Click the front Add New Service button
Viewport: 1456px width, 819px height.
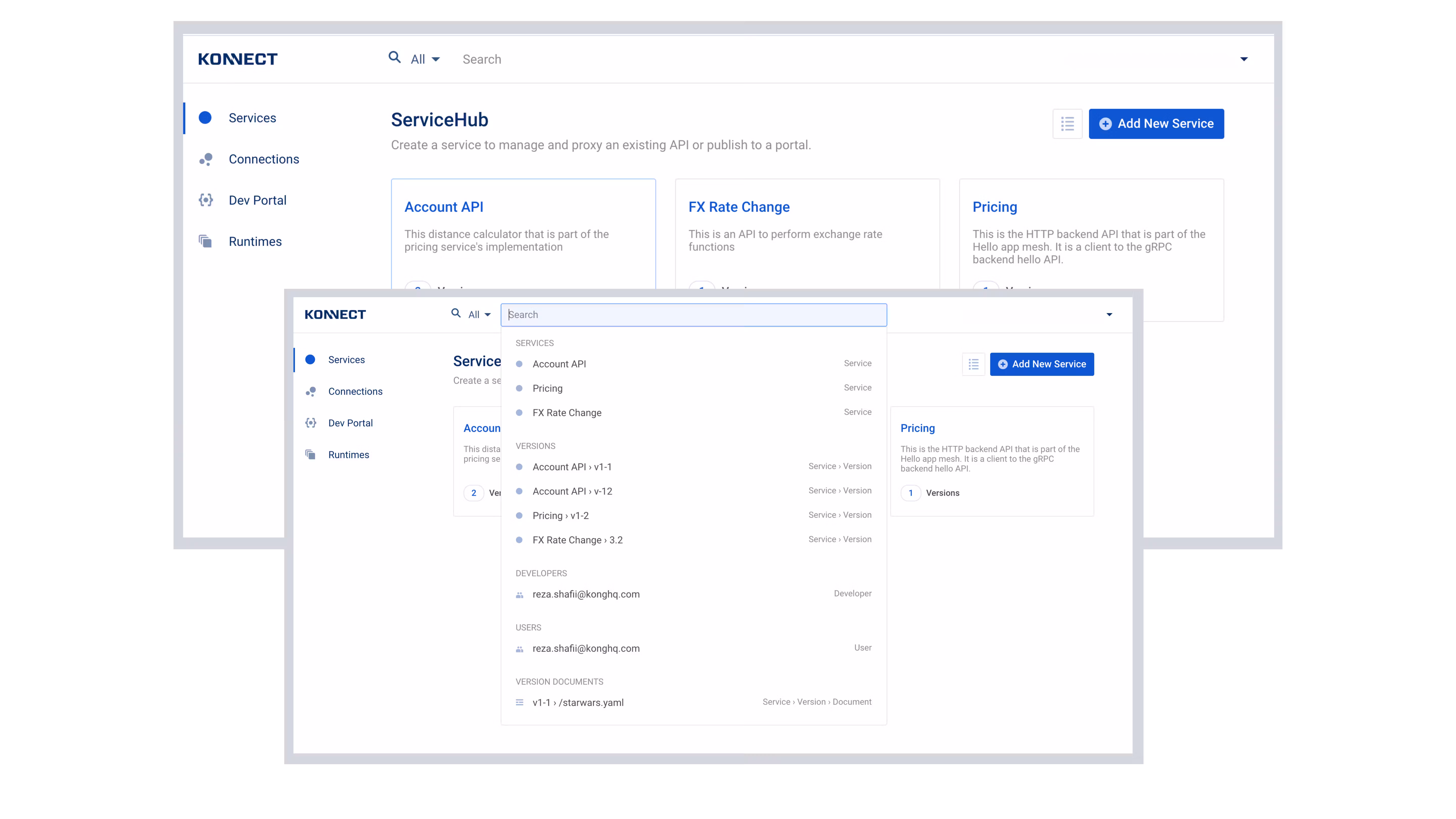tap(1042, 365)
